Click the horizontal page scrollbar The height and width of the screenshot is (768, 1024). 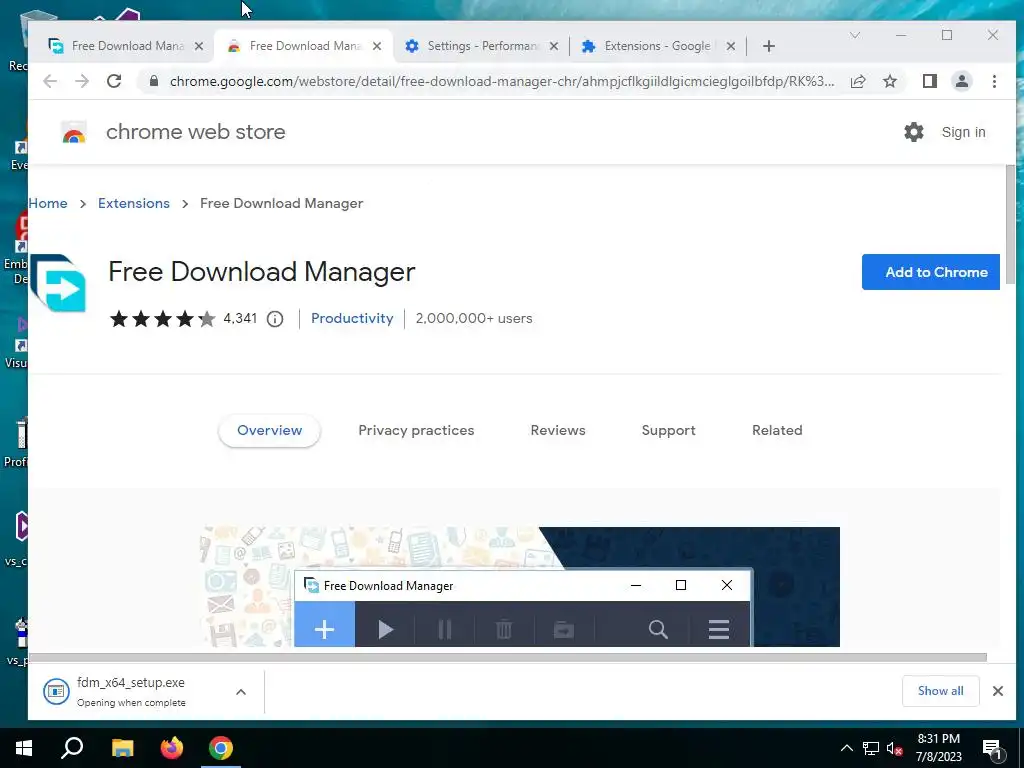(507, 657)
